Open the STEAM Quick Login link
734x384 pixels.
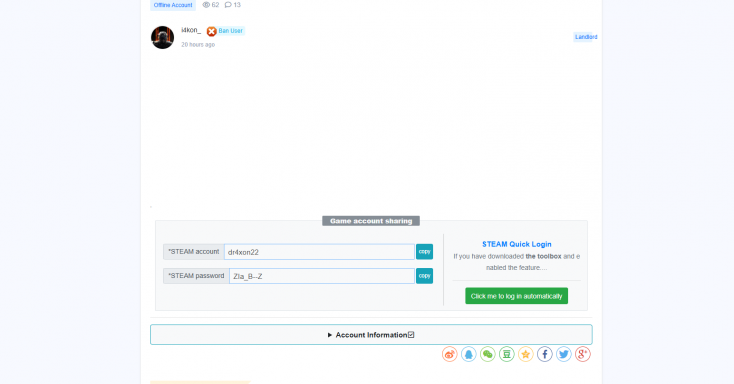(517, 244)
